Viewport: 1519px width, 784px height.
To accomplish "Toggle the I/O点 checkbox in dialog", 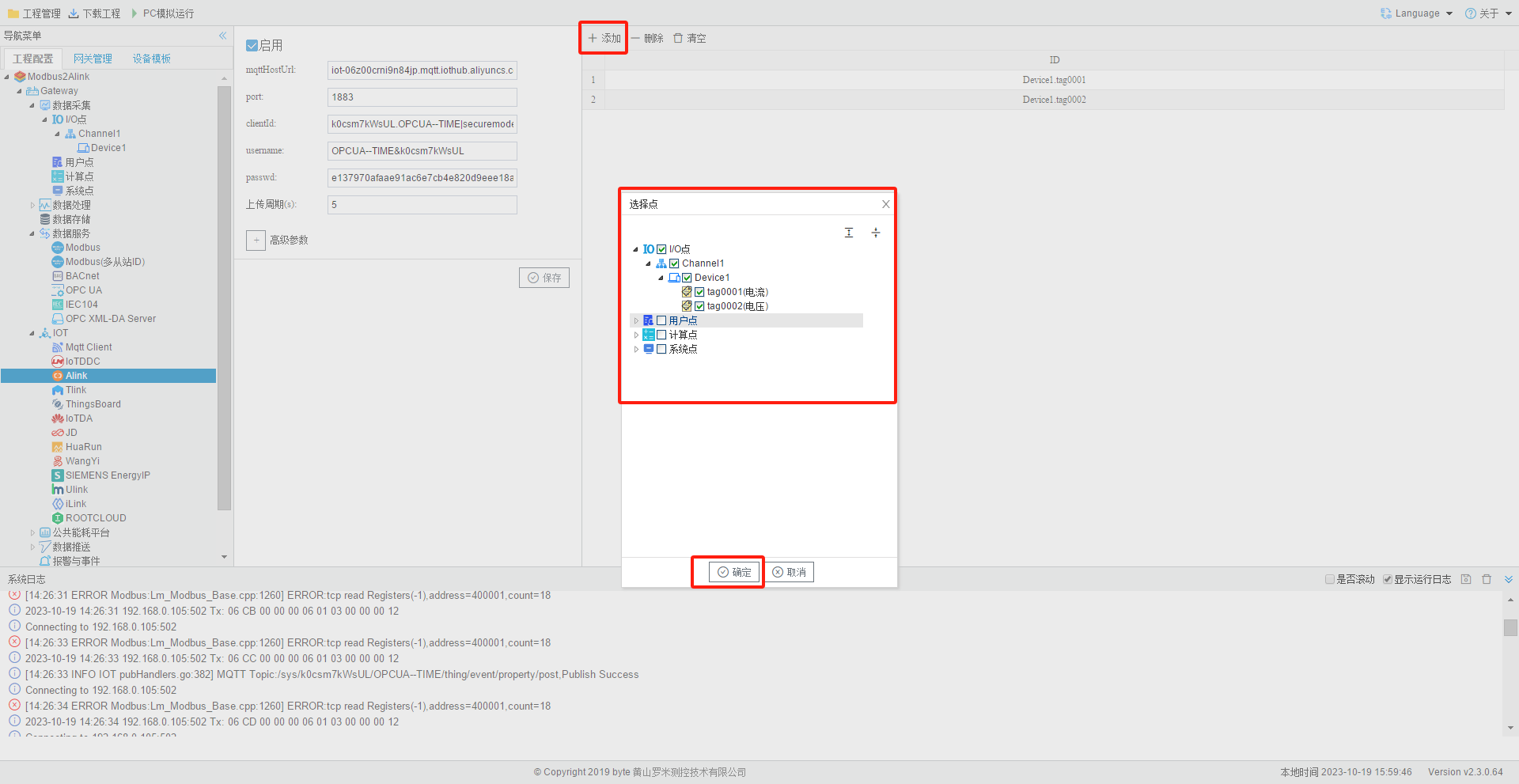I will coord(662,249).
